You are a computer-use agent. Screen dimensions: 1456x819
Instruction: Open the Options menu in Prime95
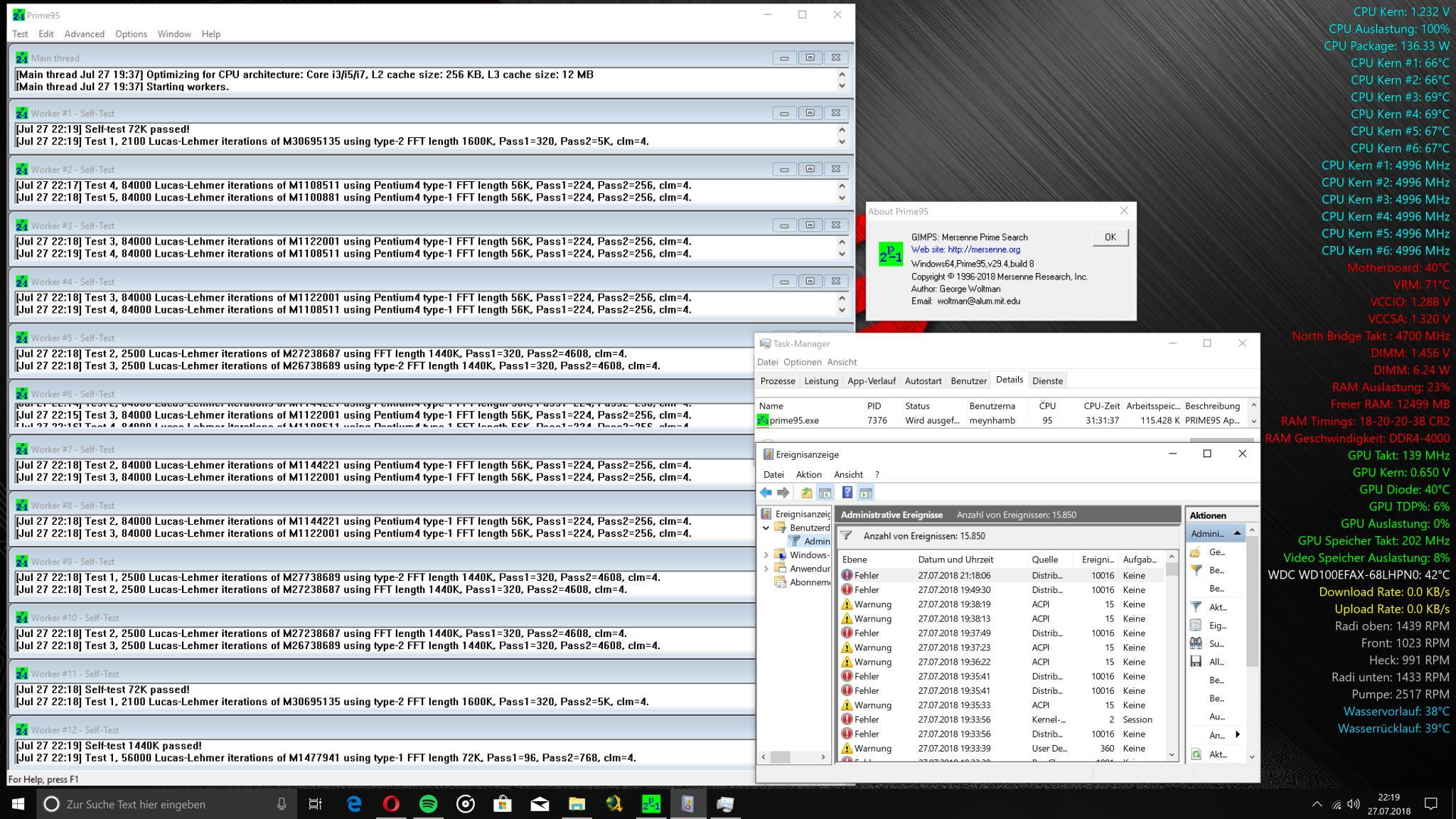click(x=131, y=33)
